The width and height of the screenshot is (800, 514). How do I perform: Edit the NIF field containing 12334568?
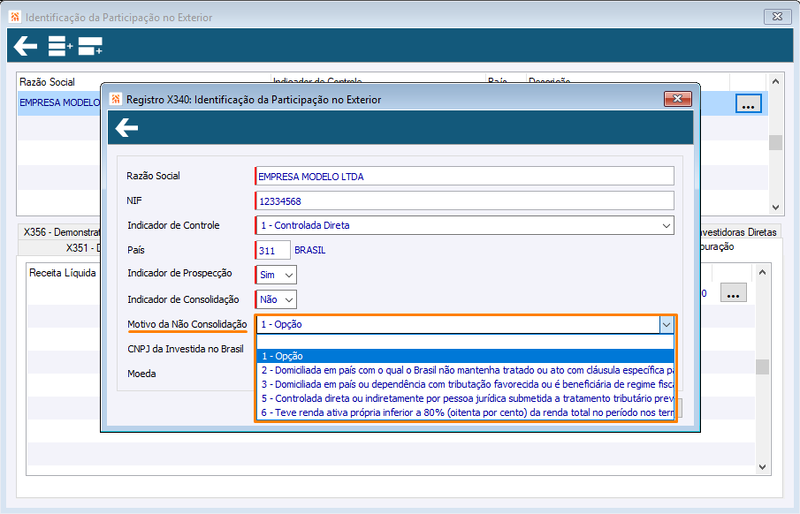[464, 201]
